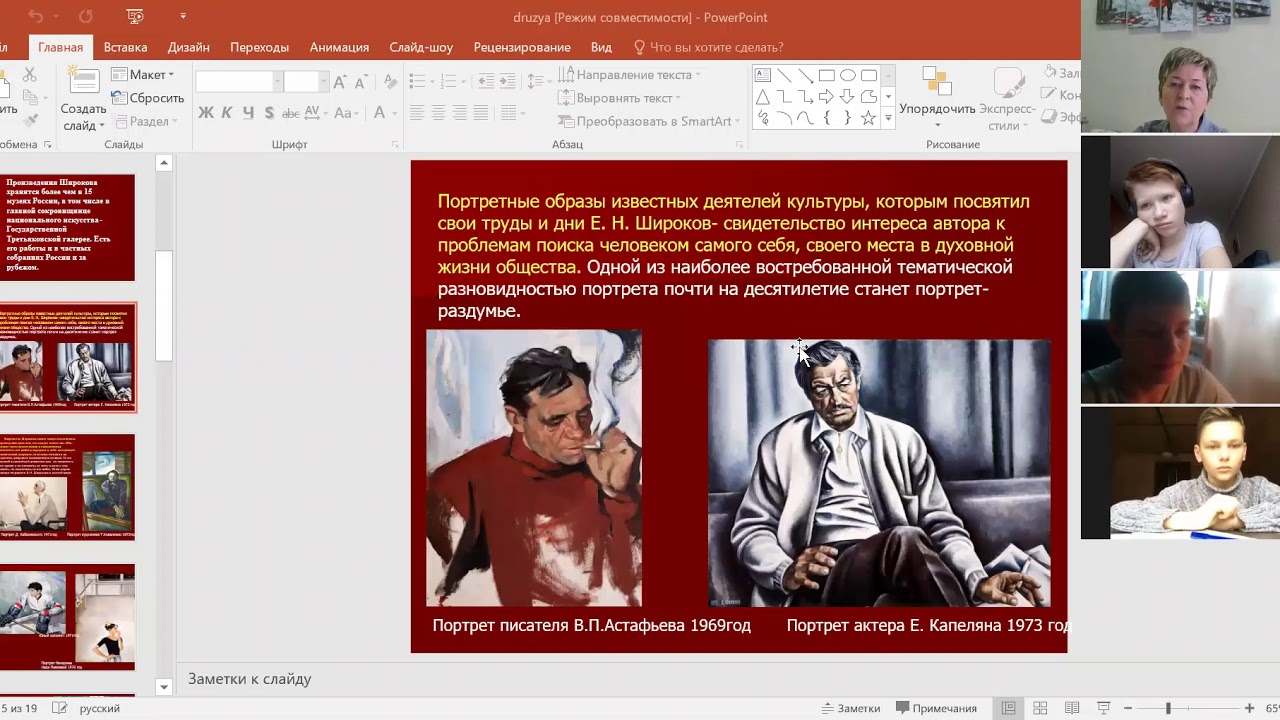Image resolution: width=1280 pixels, height=720 pixels.
Task: Open the AV character spacing menu
Action: tap(318, 113)
